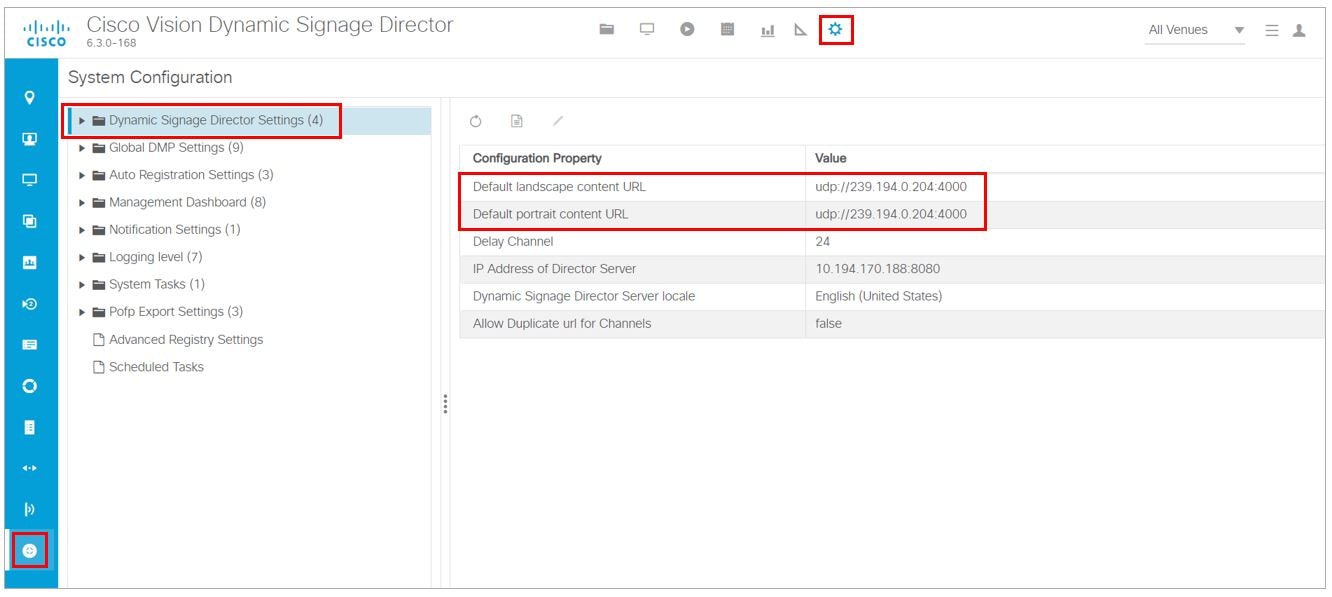The width and height of the screenshot is (1332, 597).
Task: Click the circular play icon in the toolbar
Action: pyautogui.click(x=687, y=29)
